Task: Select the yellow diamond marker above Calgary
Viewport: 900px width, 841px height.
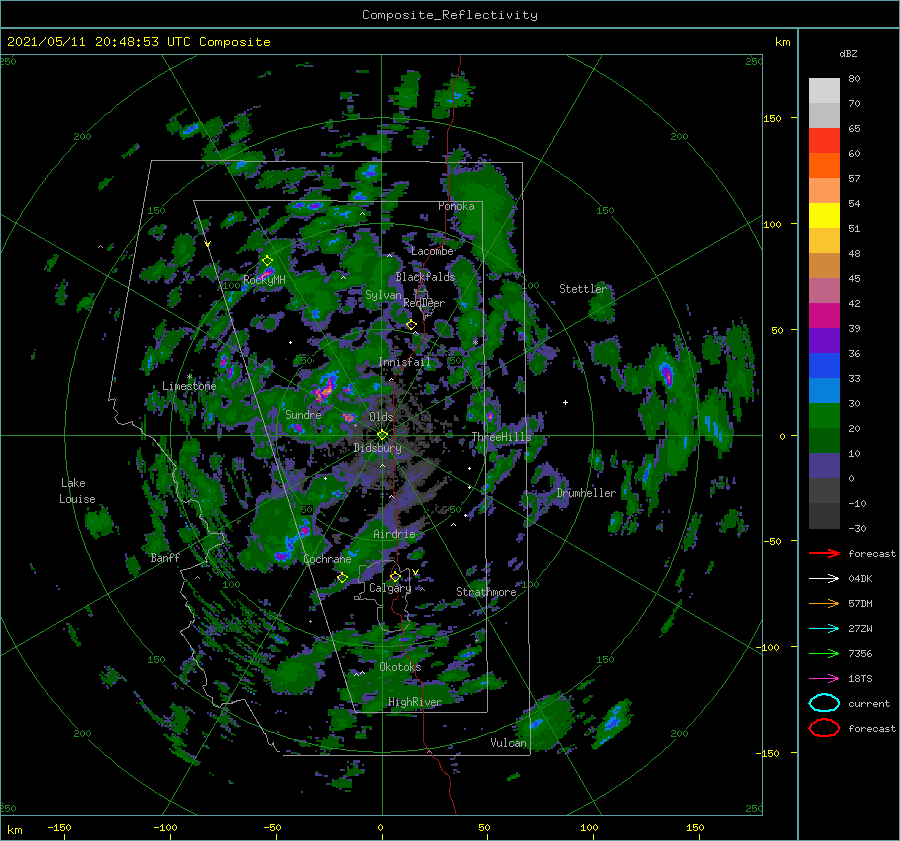Action: (x=395, y=576)
